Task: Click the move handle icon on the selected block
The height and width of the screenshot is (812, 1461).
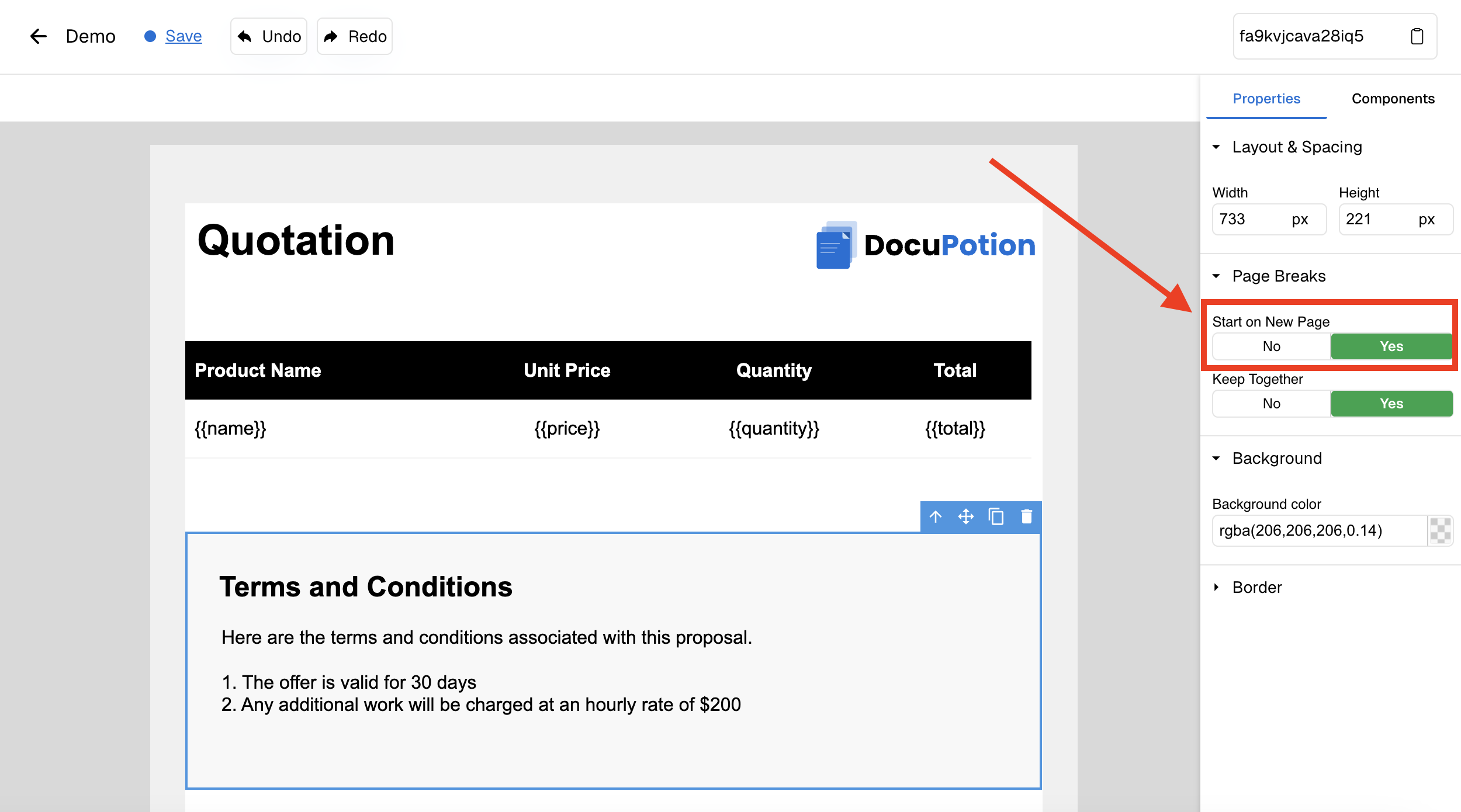Action: point(966,517)
